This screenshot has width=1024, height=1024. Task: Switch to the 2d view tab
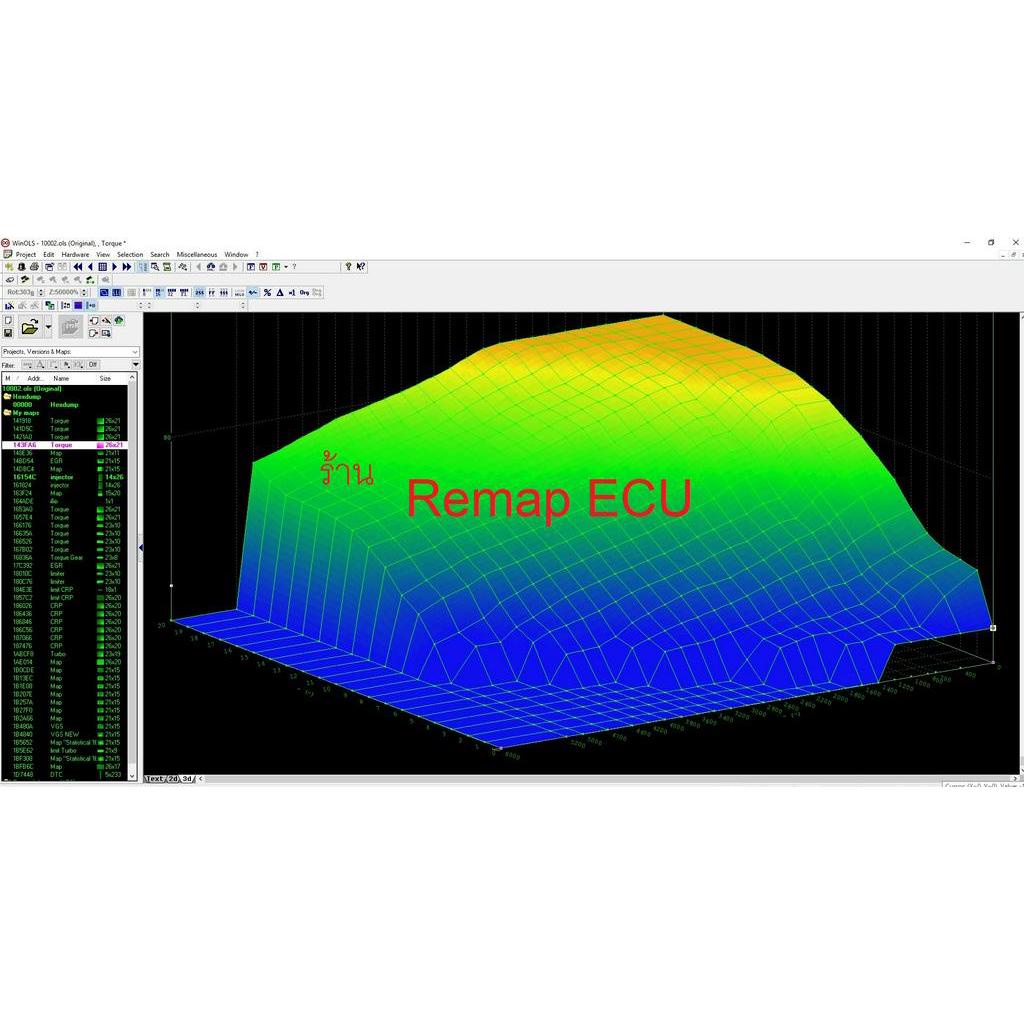tap(173, 778)
